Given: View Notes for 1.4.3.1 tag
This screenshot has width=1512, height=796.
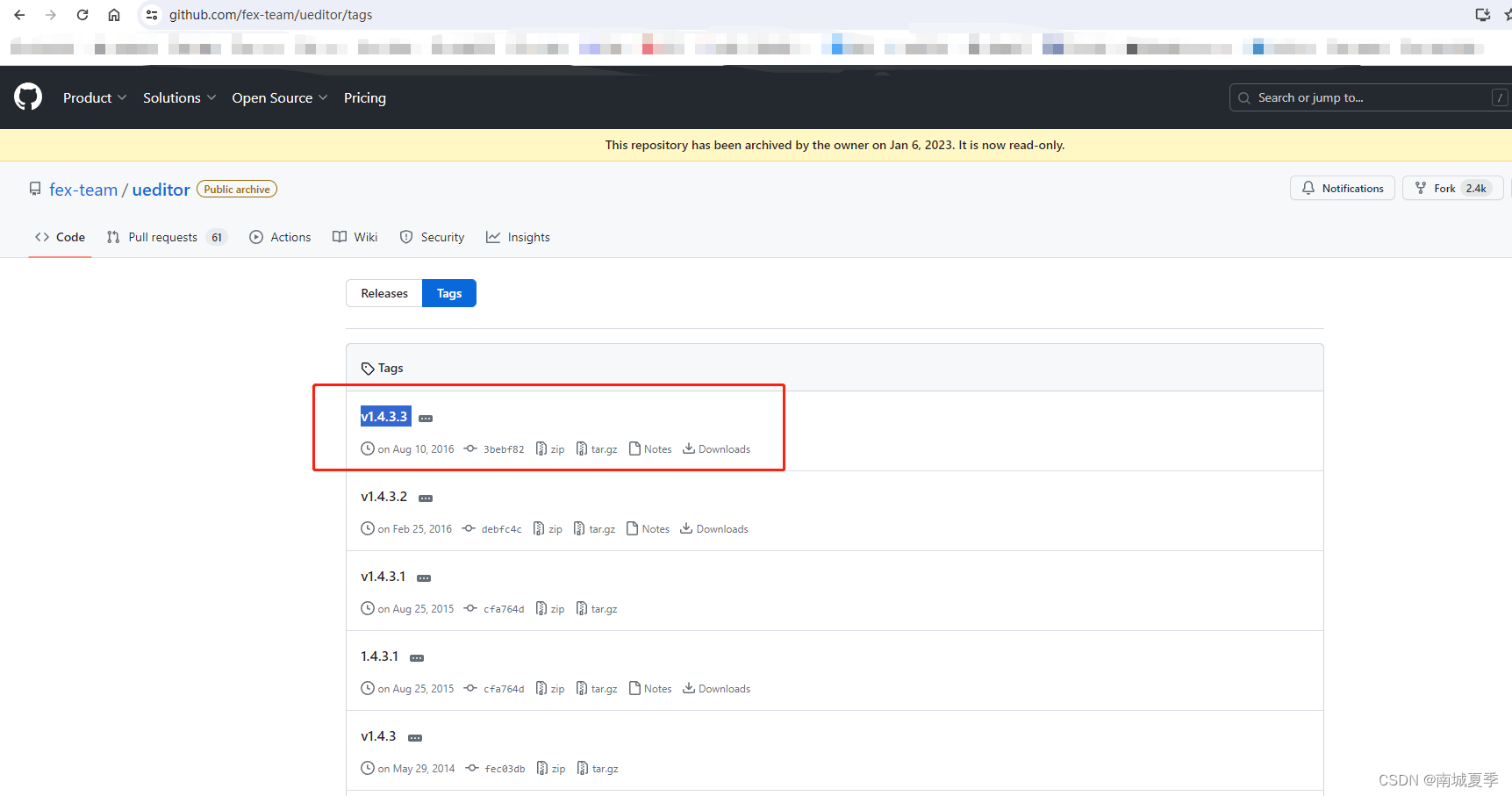Looking at the screenshot, I should 650,689.
